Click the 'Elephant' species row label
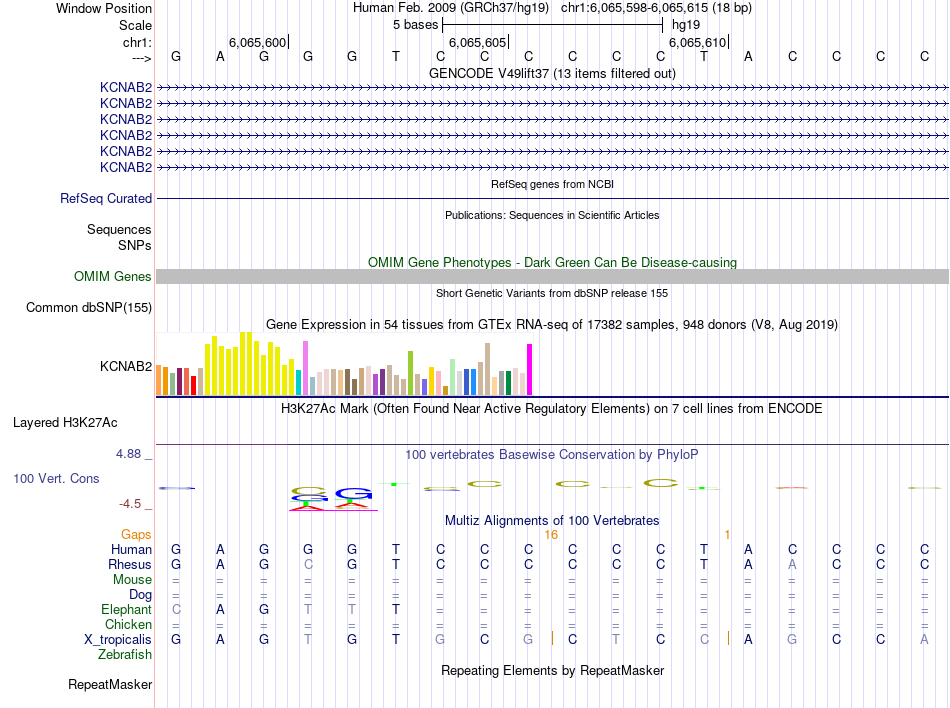Viewport: 950px width, 708px height. (127, 610)
